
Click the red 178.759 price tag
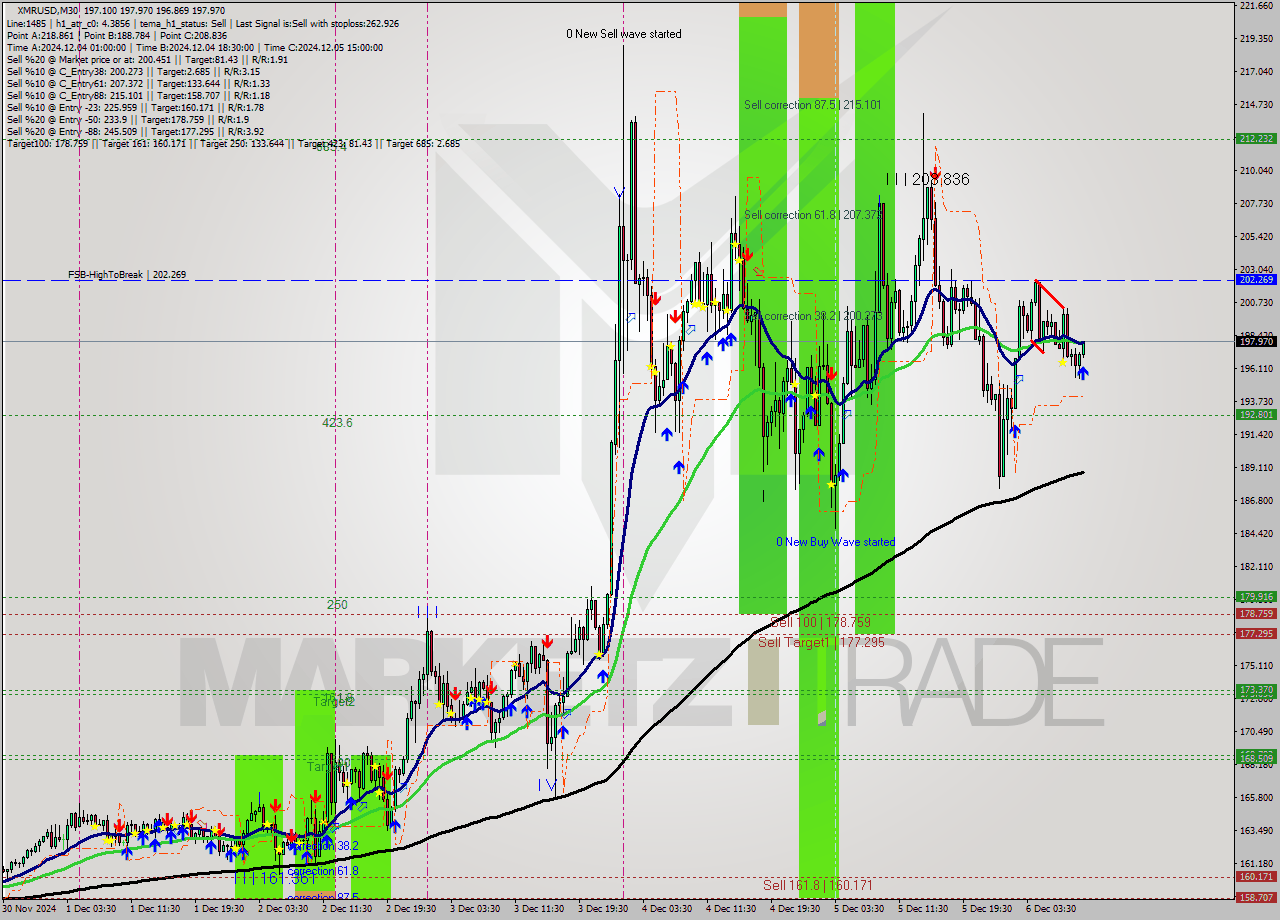click(x=1256, y=614)
